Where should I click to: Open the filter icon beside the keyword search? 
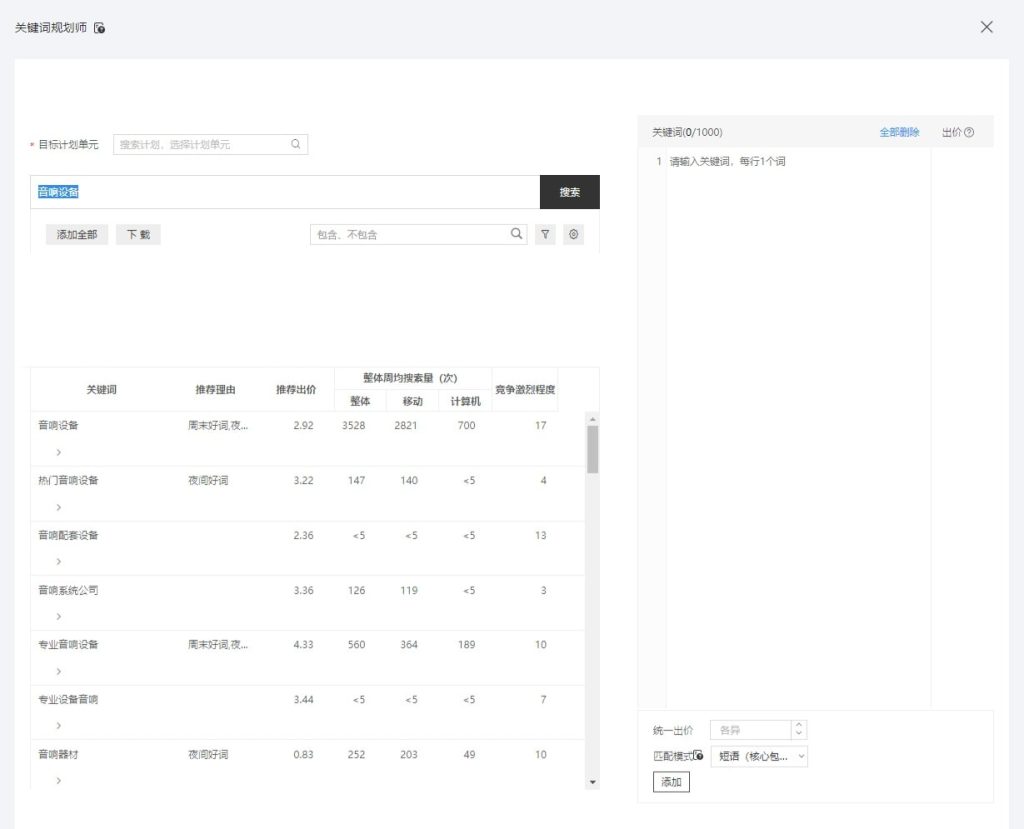(x=544, y=233)
